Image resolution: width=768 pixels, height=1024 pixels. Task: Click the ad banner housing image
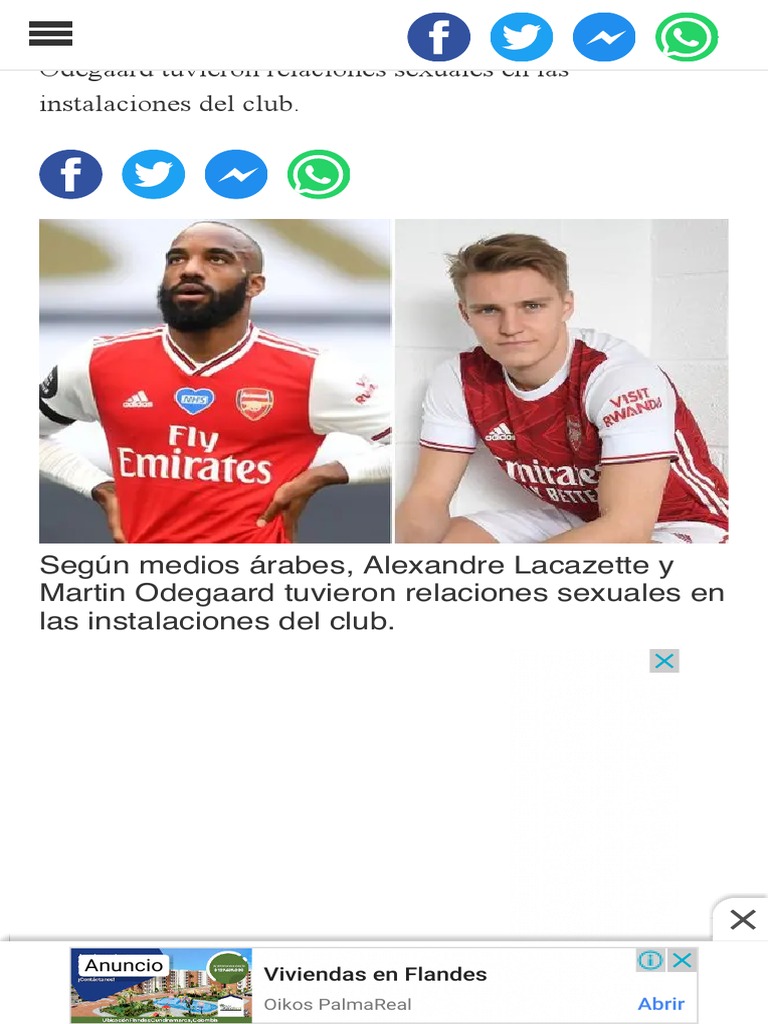[161, 985]
